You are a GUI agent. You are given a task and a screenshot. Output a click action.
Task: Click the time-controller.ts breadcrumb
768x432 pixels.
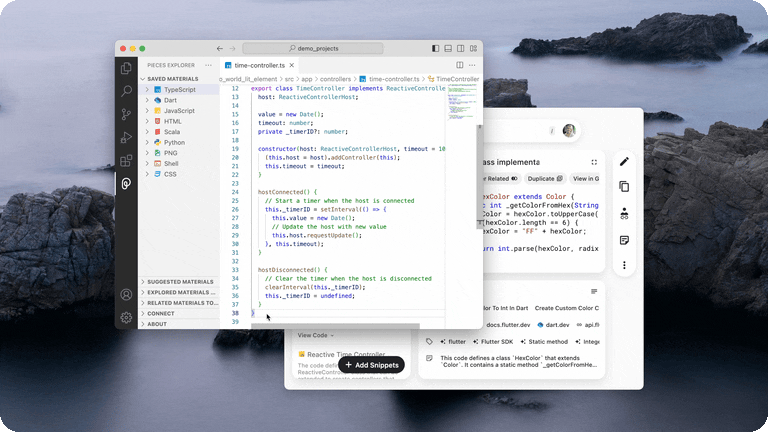click(x=389, y=79)
